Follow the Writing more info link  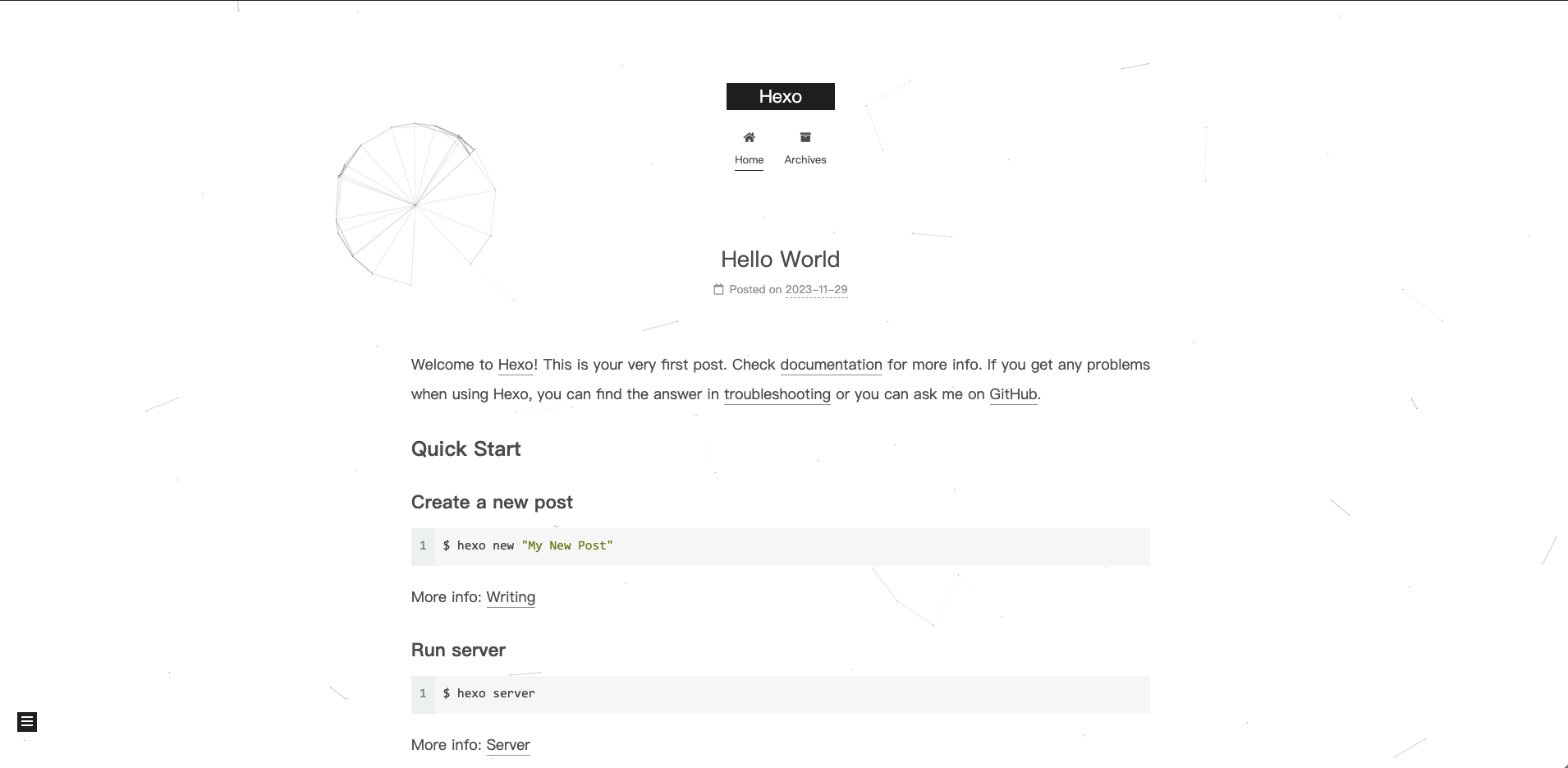[x=511, y=597]
